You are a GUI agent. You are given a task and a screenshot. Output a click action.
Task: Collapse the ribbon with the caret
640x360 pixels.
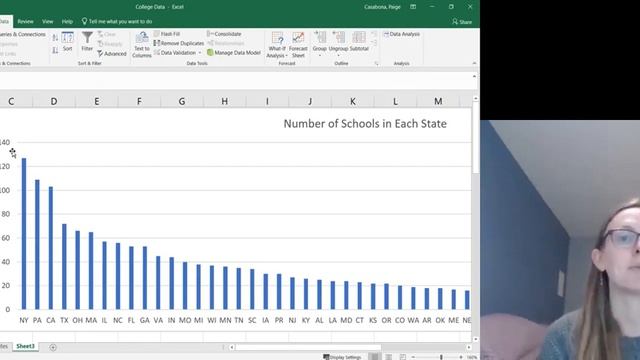tap(474, 63)
